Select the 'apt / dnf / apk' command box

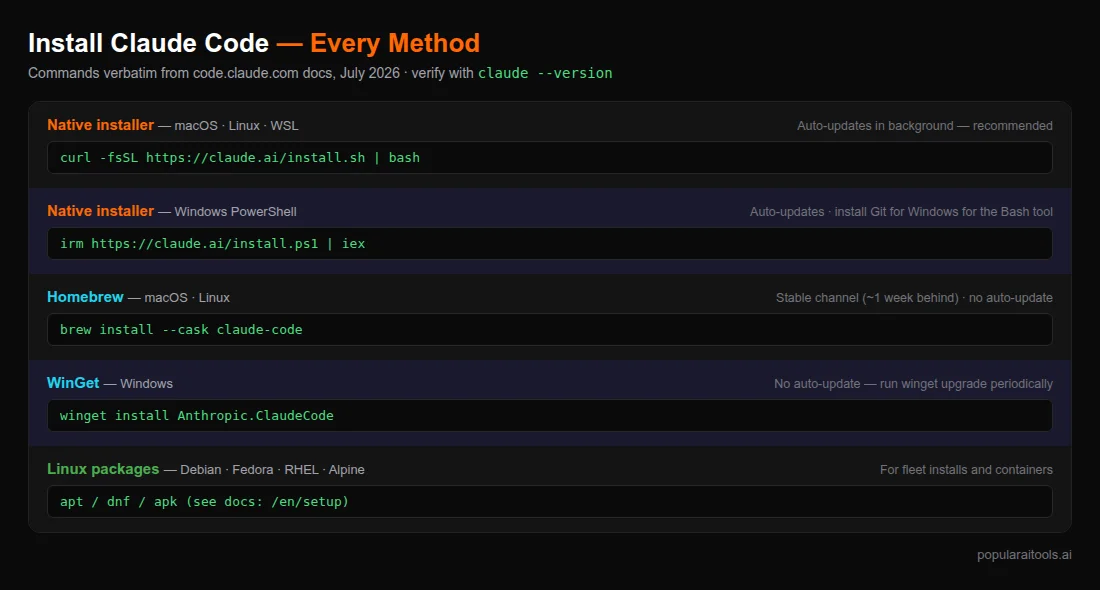pyautogui.click(x=549, y=502)
